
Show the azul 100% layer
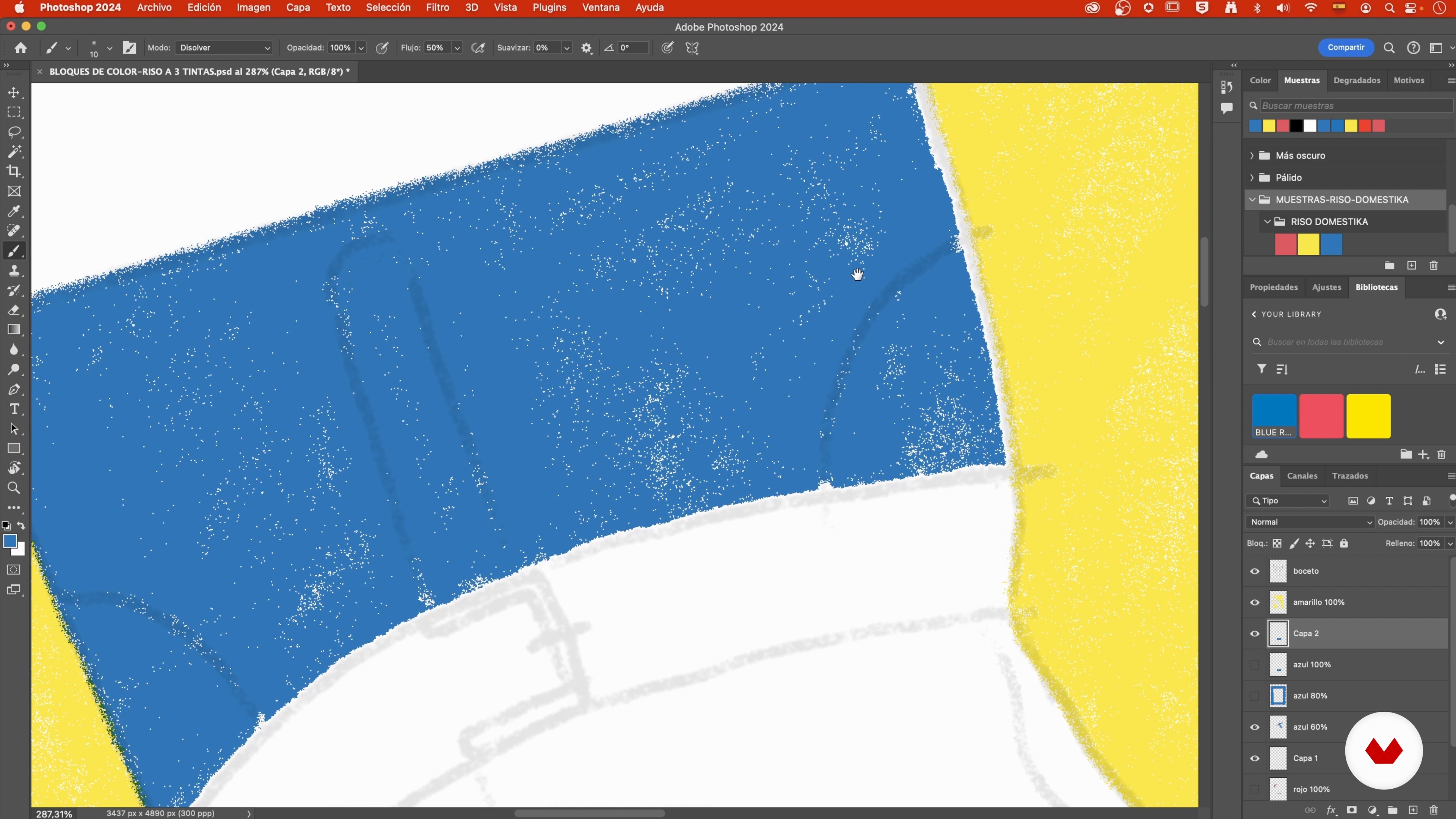1255,665
